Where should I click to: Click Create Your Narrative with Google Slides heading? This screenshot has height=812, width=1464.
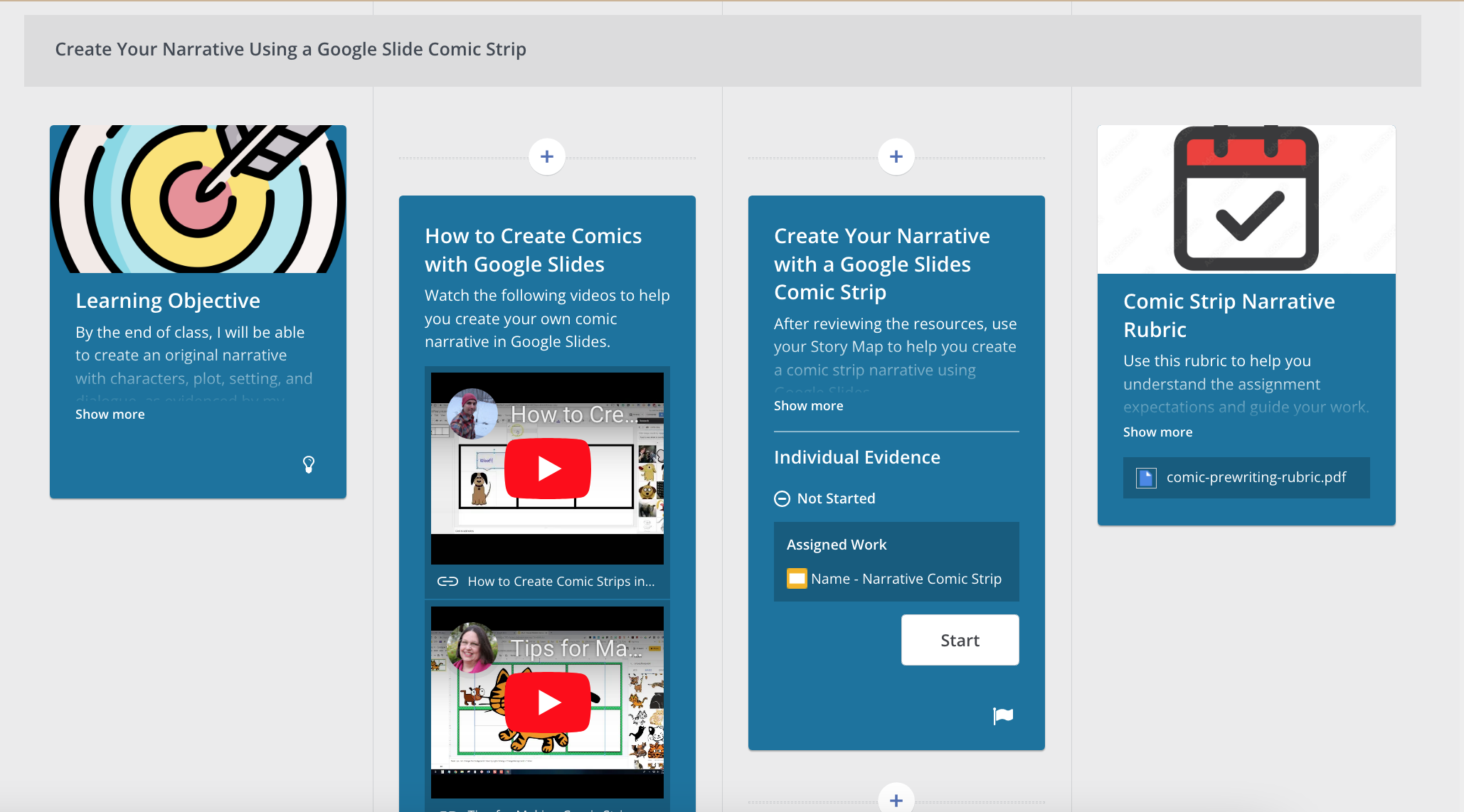point(882,264)
